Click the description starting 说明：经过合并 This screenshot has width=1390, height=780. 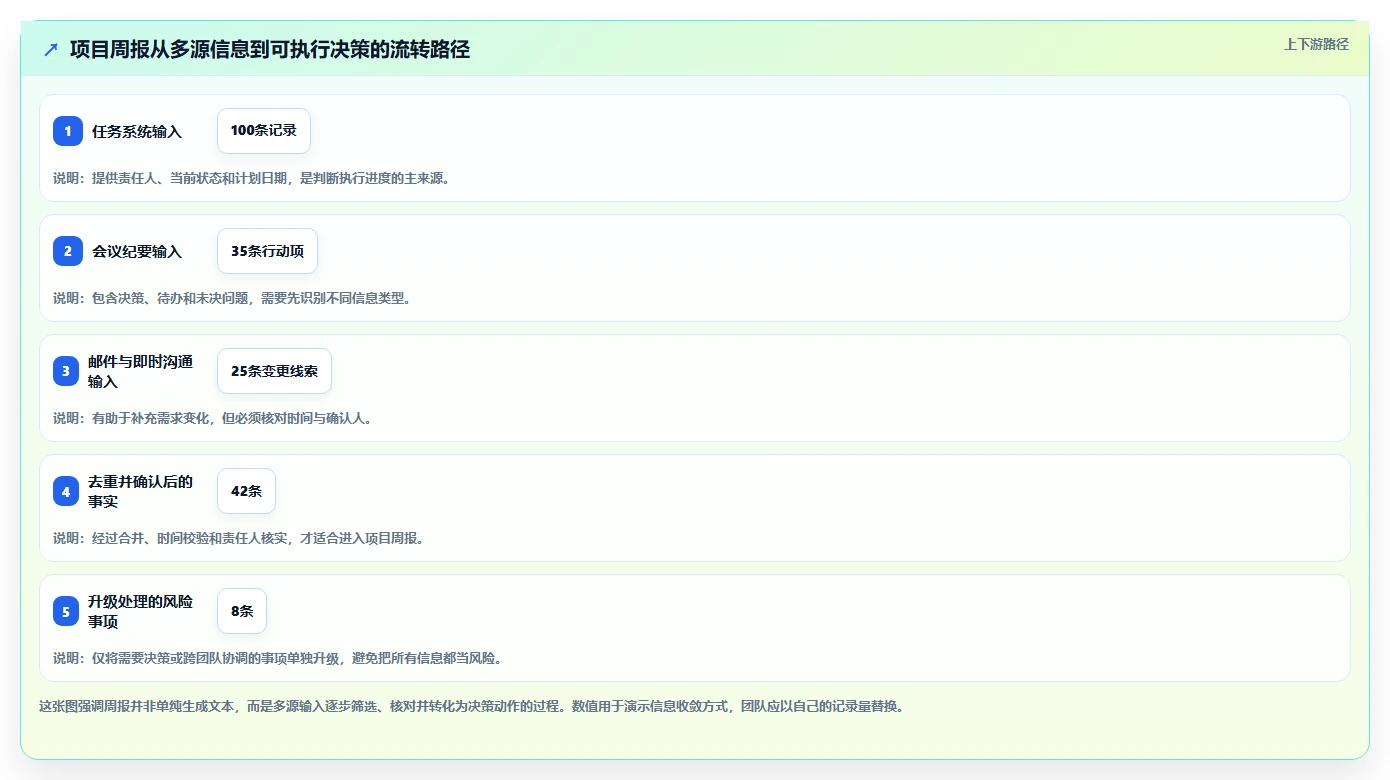(239, 538)
